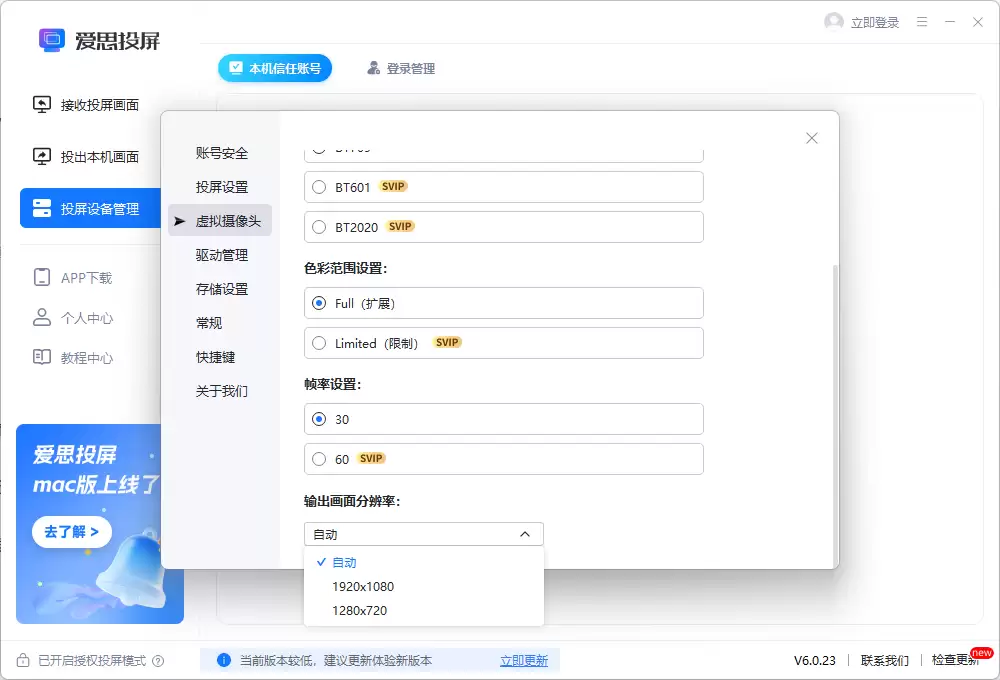This screenshot has width=1000, height=680.
Task: Choose 60 frame rate radio
Action: tap(319, 459)
